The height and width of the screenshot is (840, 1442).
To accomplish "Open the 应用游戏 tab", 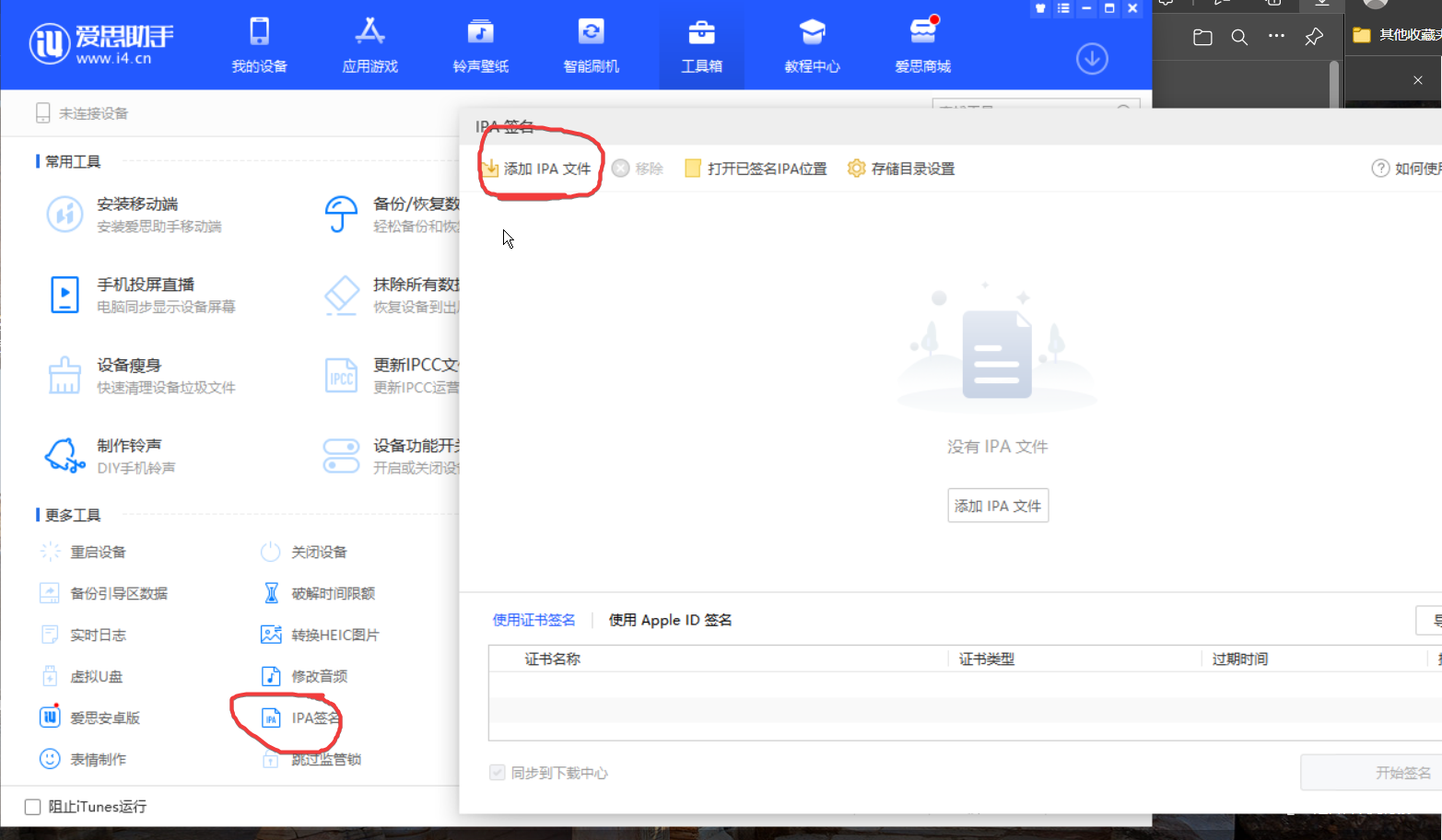I will 369,45.
